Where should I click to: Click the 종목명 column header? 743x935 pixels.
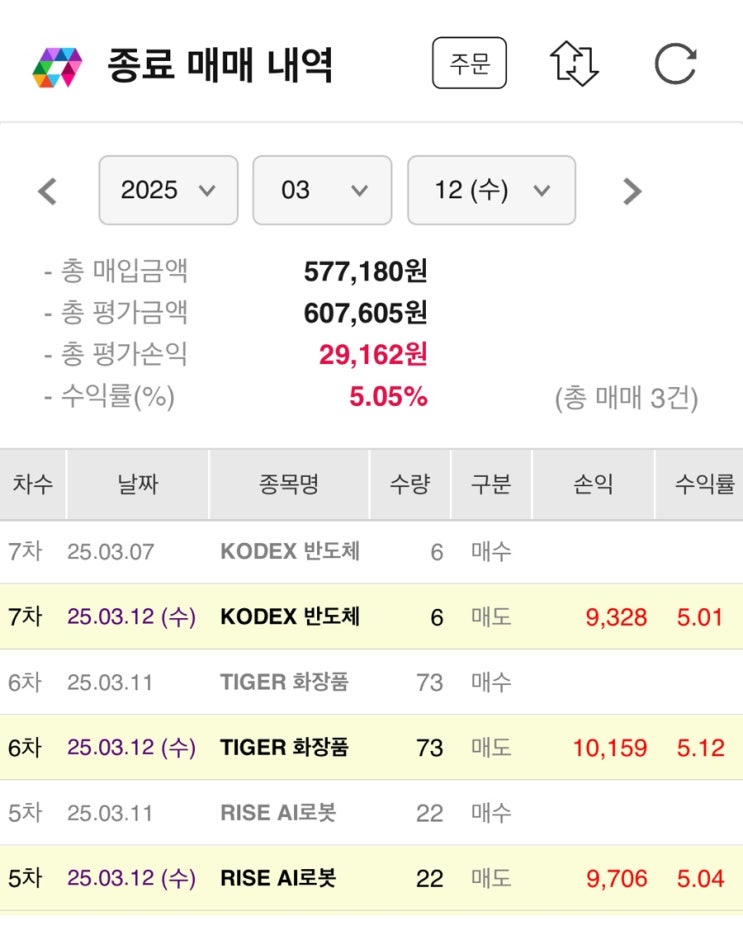289,485
